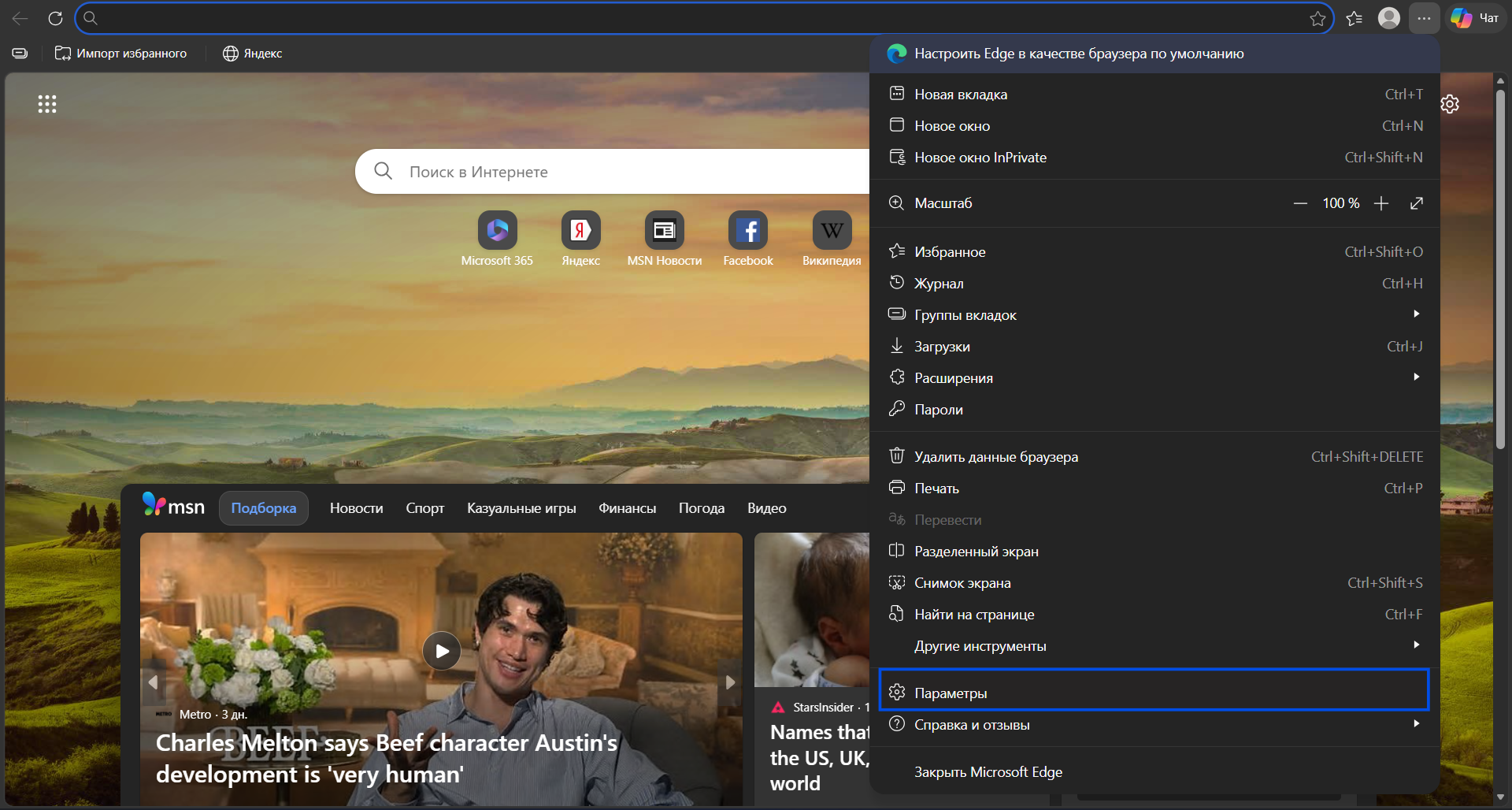The image size is (1512, 810).
Task: Open the Facebook quick link tile
Action: [747, 231]
